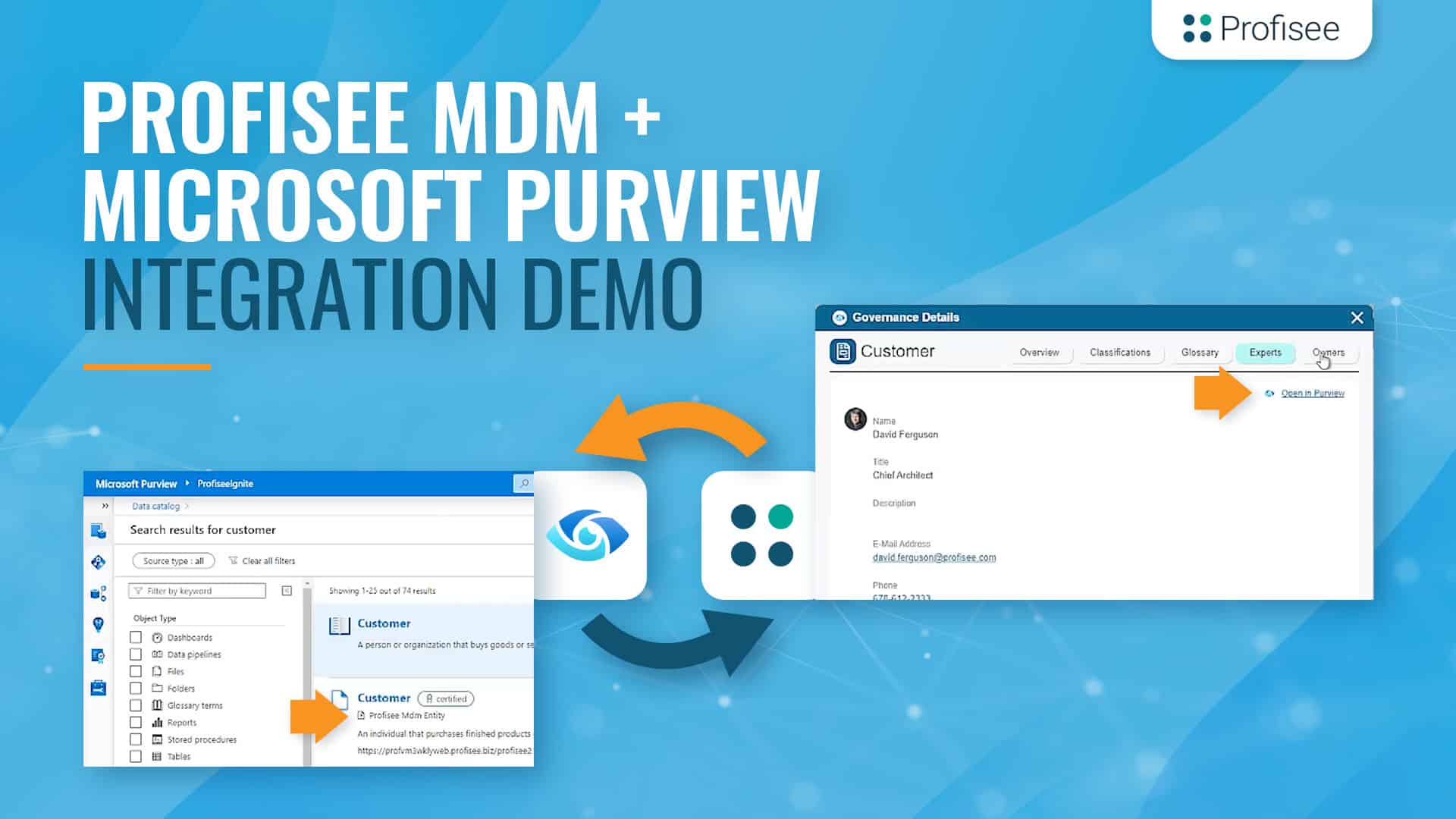Check the Tables object type
1456x819 pixels.
(x=136, y=756)
